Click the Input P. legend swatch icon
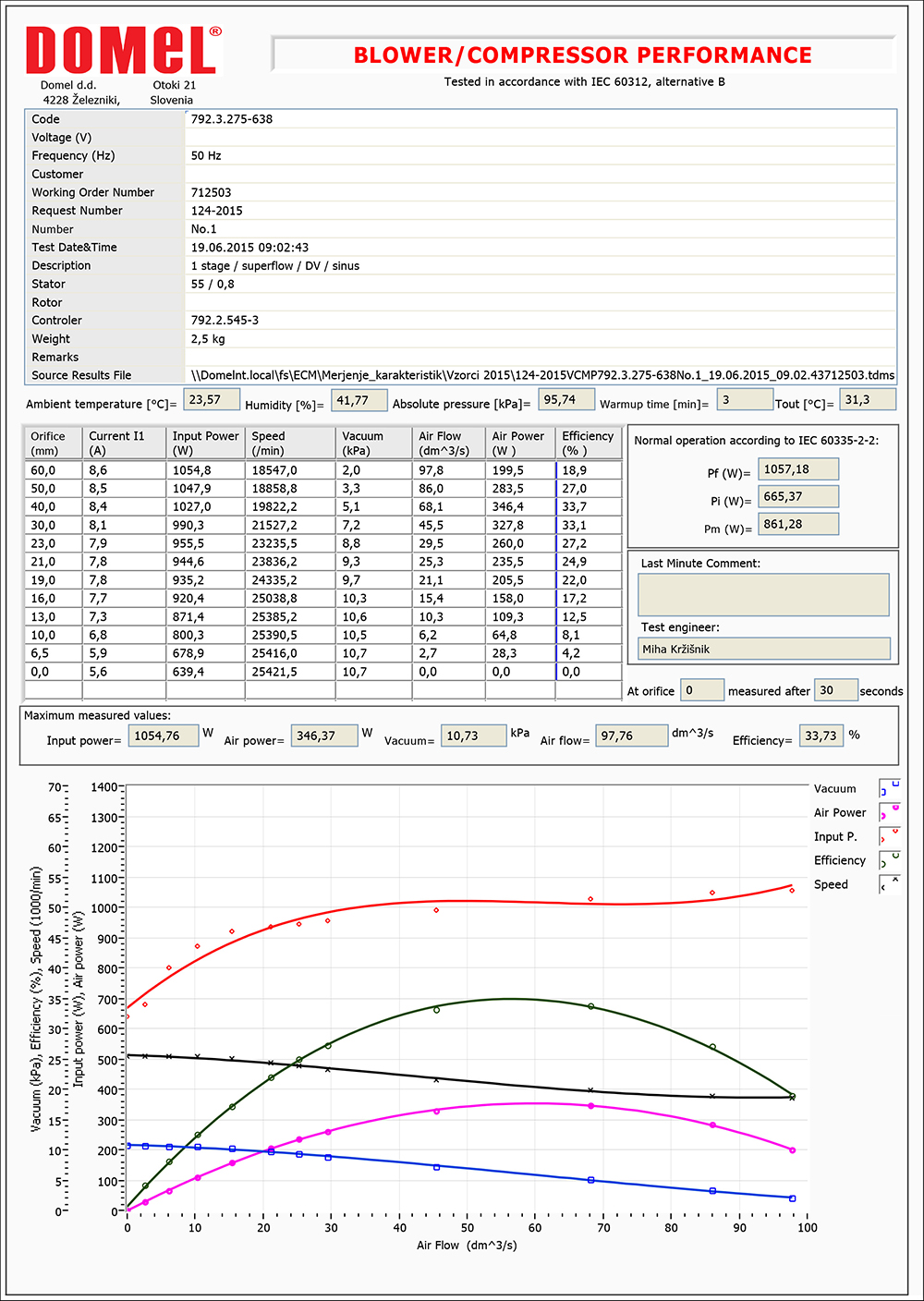Screen dimensions: 924x1301 point(889,837)
